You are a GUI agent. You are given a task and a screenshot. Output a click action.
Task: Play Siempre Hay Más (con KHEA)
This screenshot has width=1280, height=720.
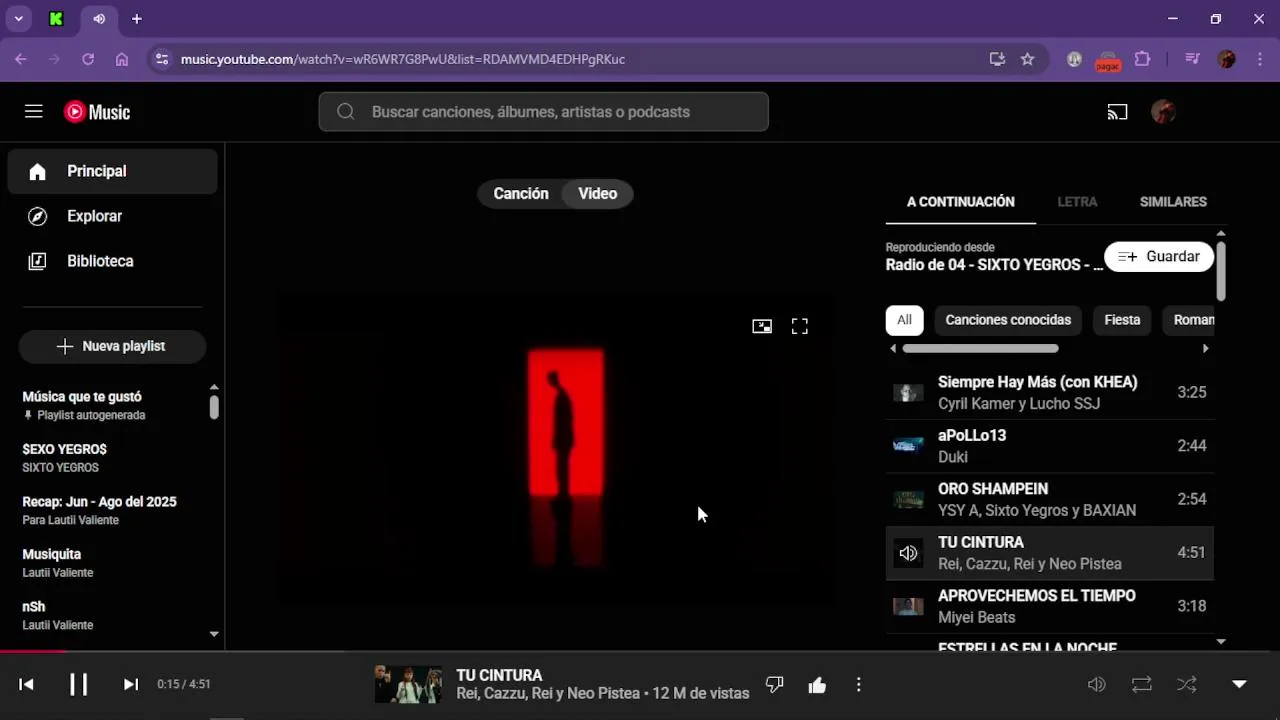[1050, 393]
